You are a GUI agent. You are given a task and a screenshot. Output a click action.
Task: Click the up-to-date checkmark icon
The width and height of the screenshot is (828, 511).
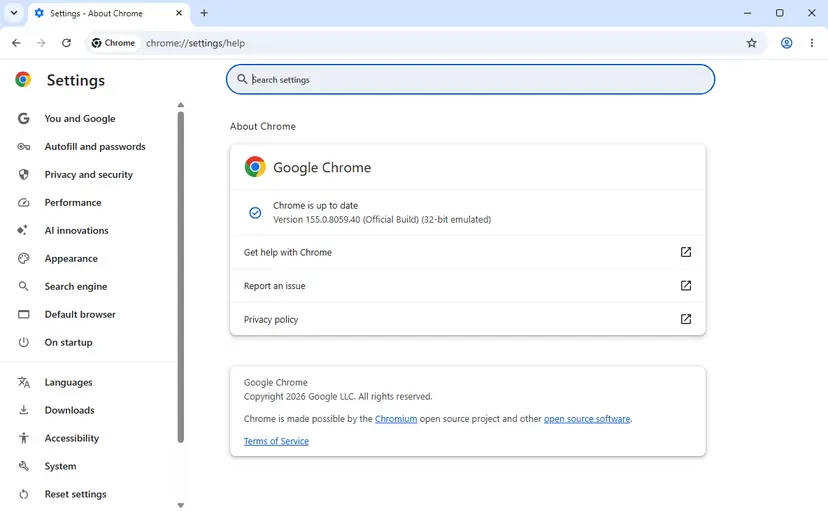pyautogui.click(x=255, y=213)
